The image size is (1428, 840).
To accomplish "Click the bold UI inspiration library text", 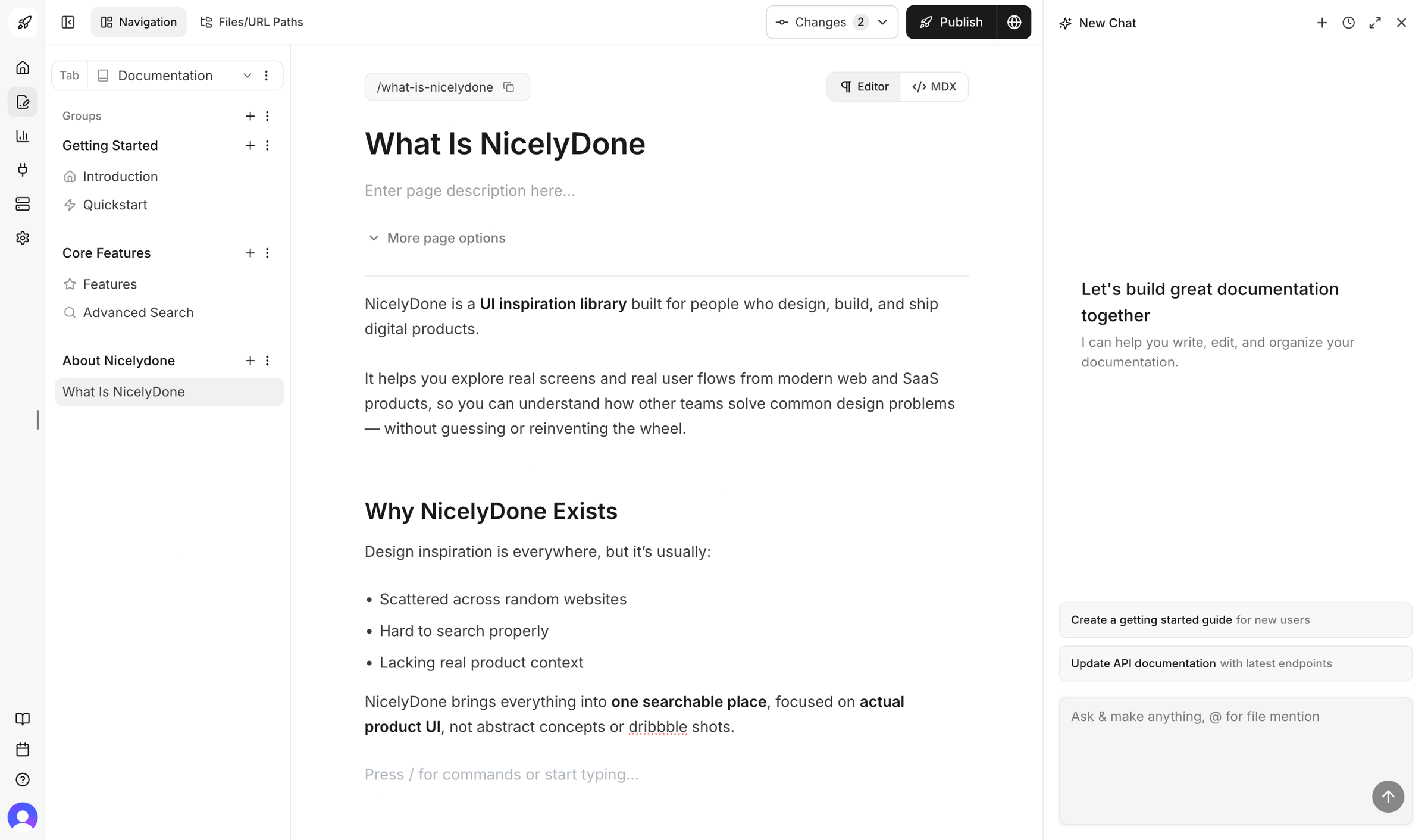I will point(553,304).
